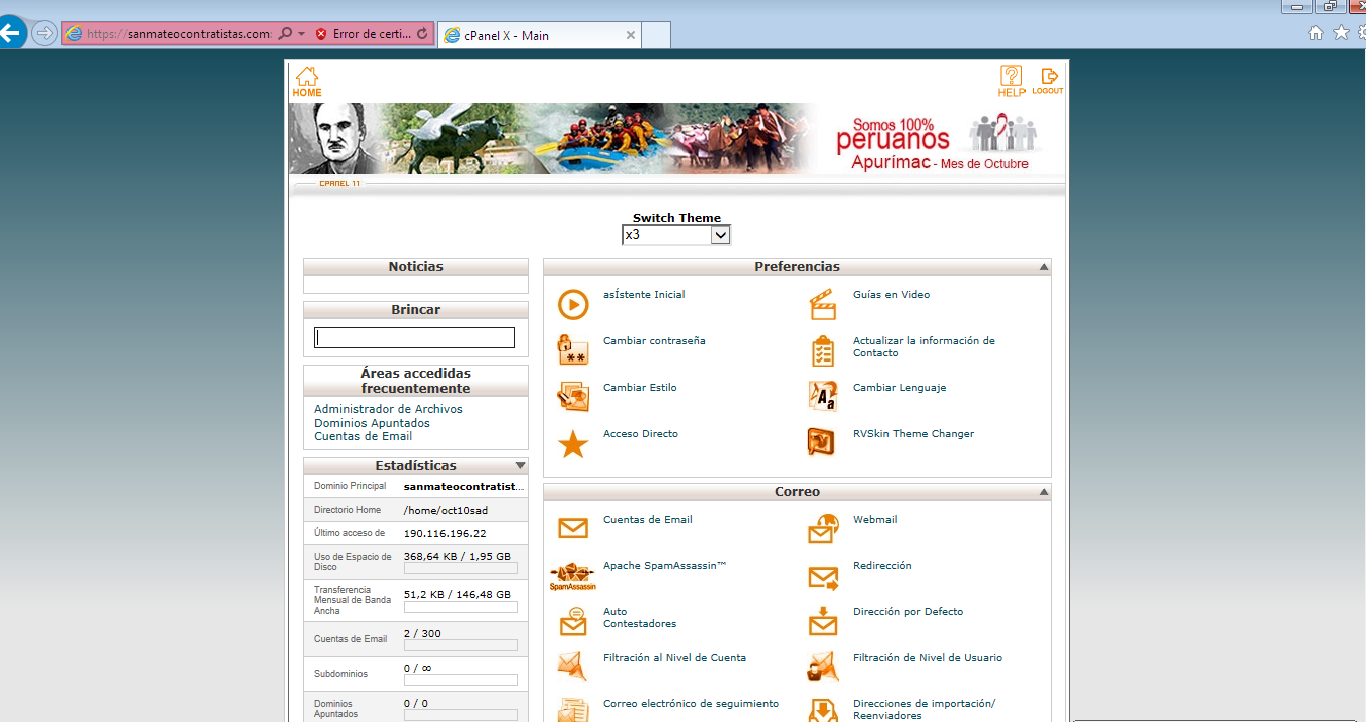Screen dimensions: 1366x722
Task: Open the Administrador de Archivos link
Action: pos(387,408)
